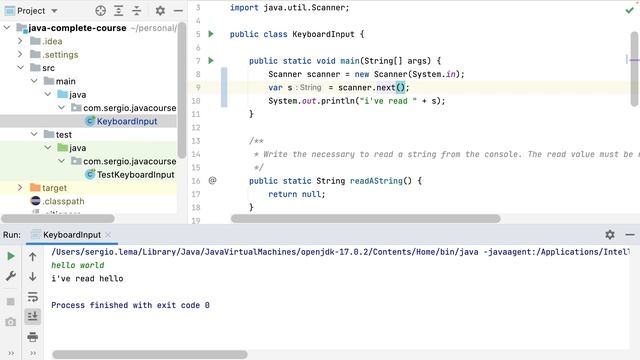Click the 'hello world' input line in console
Viewport: 640px width, 360px height.
pos(78,265)
